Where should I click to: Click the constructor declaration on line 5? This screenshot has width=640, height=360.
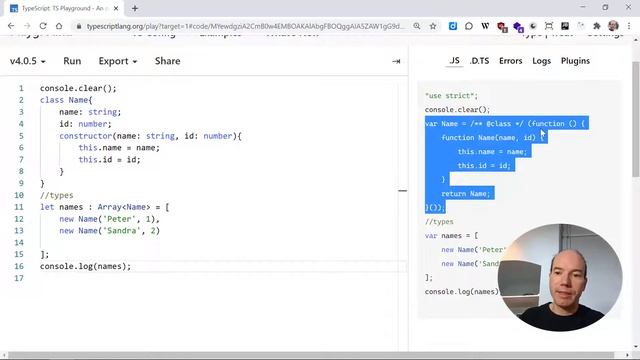pyautogui.click(x=150, y=136)
